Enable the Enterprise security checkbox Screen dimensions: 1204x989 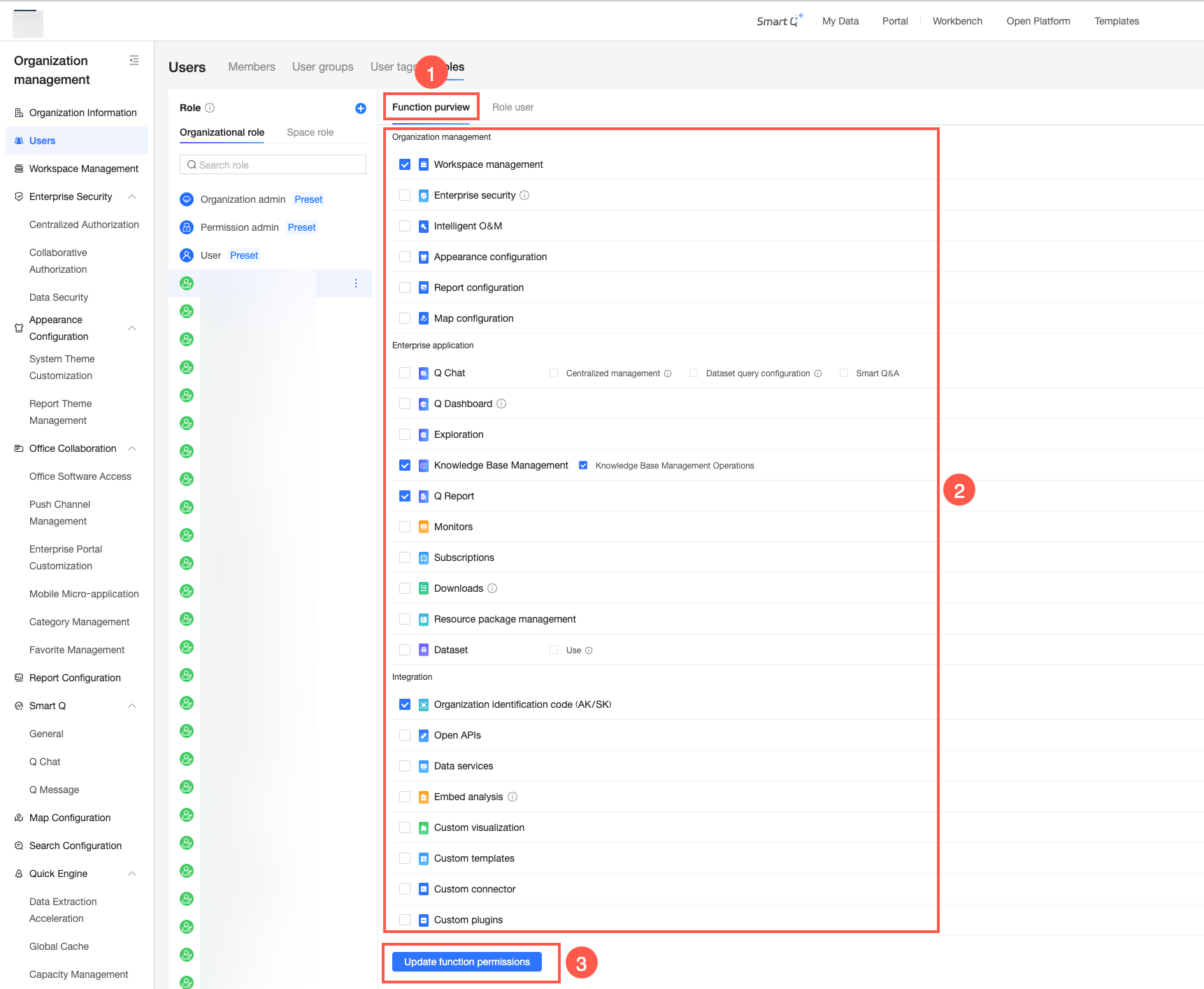pyautogui.click(x=405, y=195)
